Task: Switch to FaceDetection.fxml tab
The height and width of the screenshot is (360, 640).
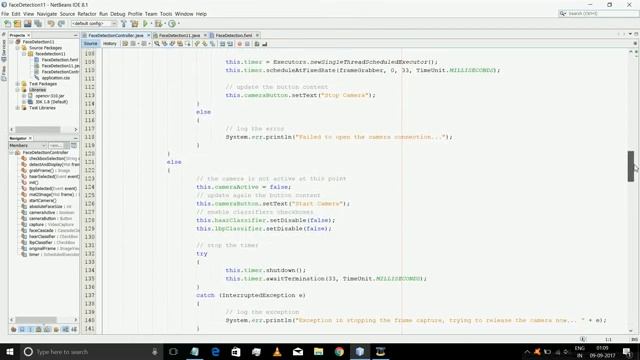Action: click(x=233, y=36)
